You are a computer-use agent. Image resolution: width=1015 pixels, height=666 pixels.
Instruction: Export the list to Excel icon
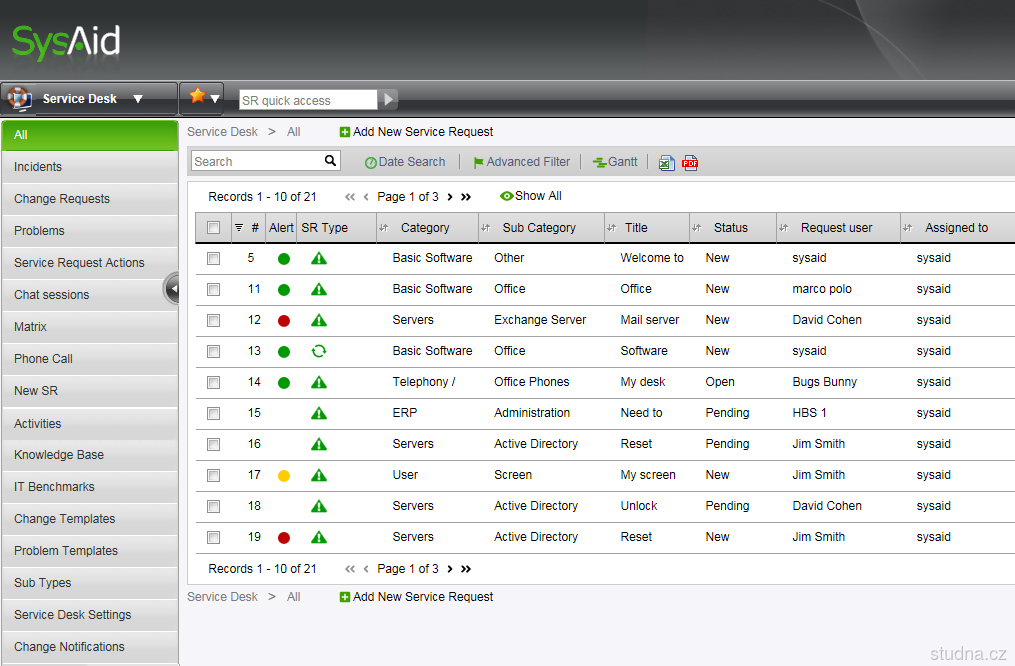click(666, 163)
